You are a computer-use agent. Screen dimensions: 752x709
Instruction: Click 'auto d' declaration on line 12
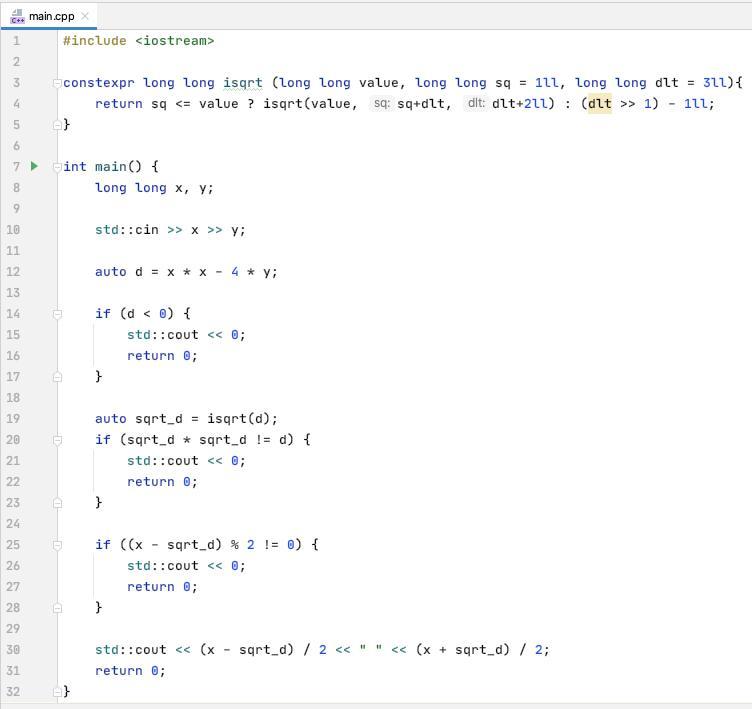click(119, 272)
